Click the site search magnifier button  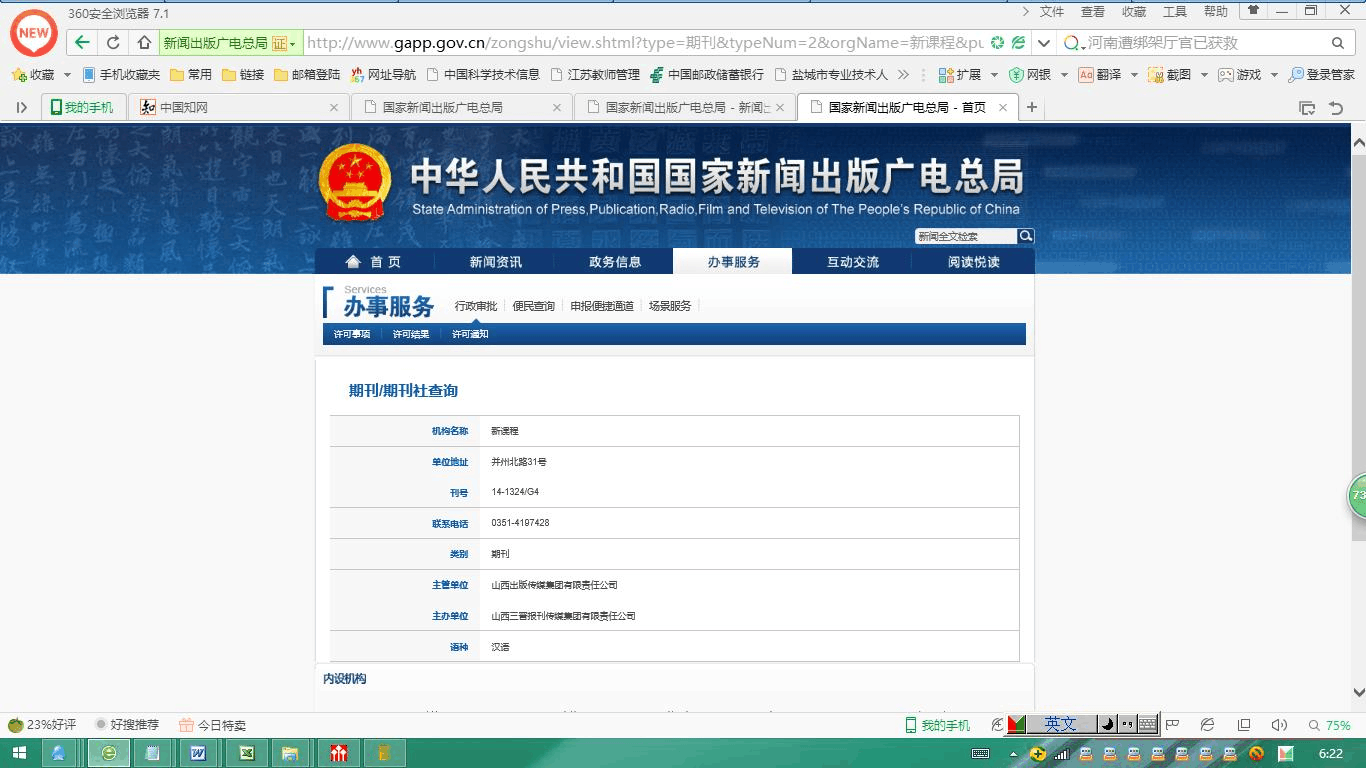(1026, 236)
